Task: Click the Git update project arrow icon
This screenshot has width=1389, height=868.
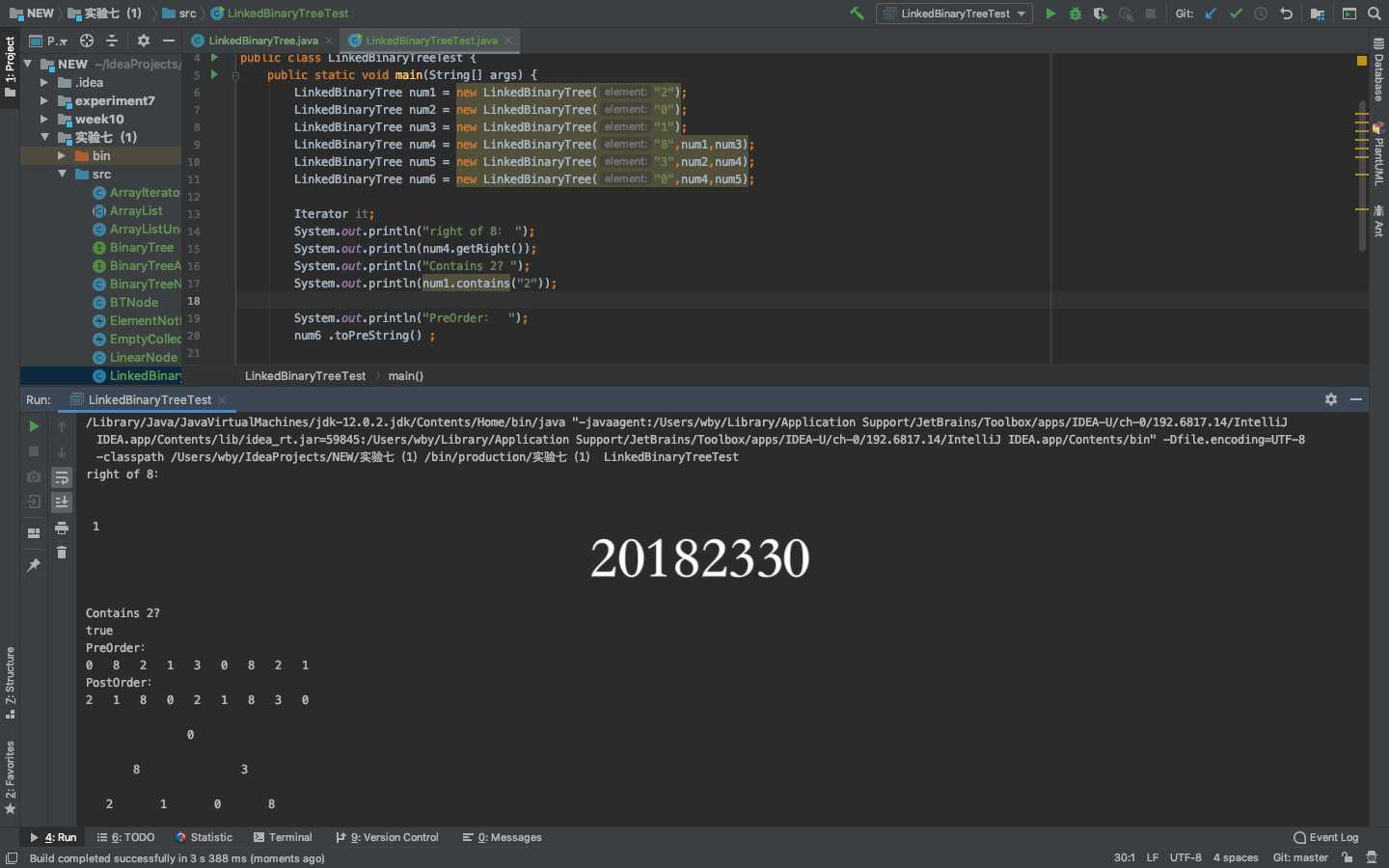Action: point(1211,14)
